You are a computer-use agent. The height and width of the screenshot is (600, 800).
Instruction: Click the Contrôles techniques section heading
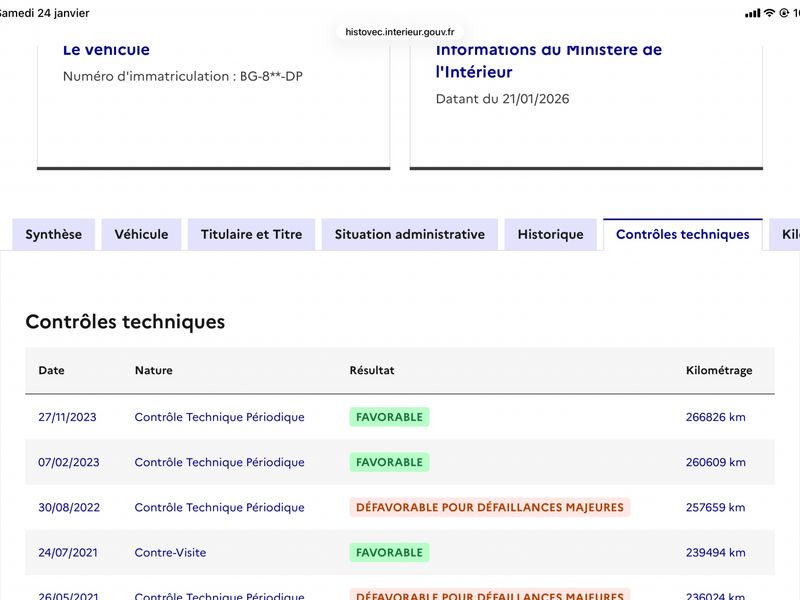click(x=125, y=322)
